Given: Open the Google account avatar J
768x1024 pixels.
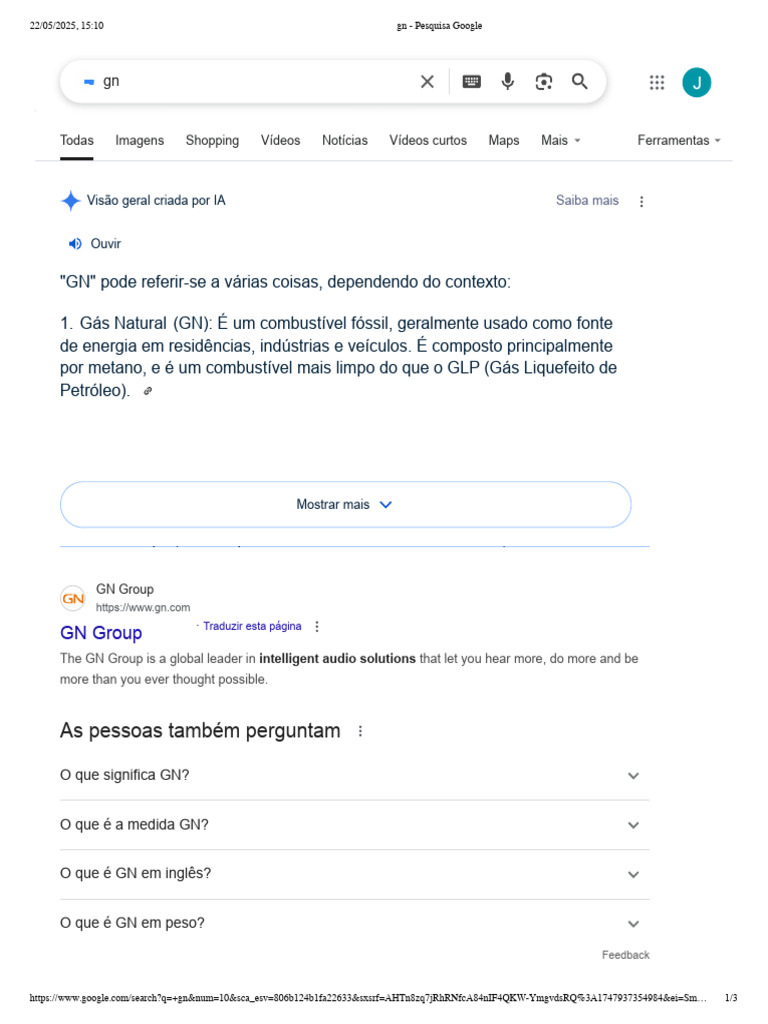Looking at the screenshot, I should [x=697, y=83].
